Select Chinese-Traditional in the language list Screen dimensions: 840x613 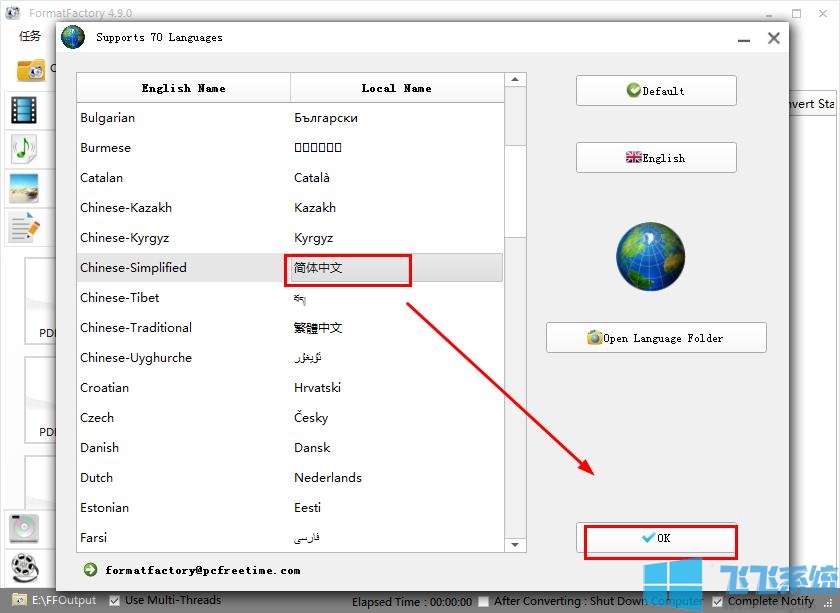pos(136,328)
